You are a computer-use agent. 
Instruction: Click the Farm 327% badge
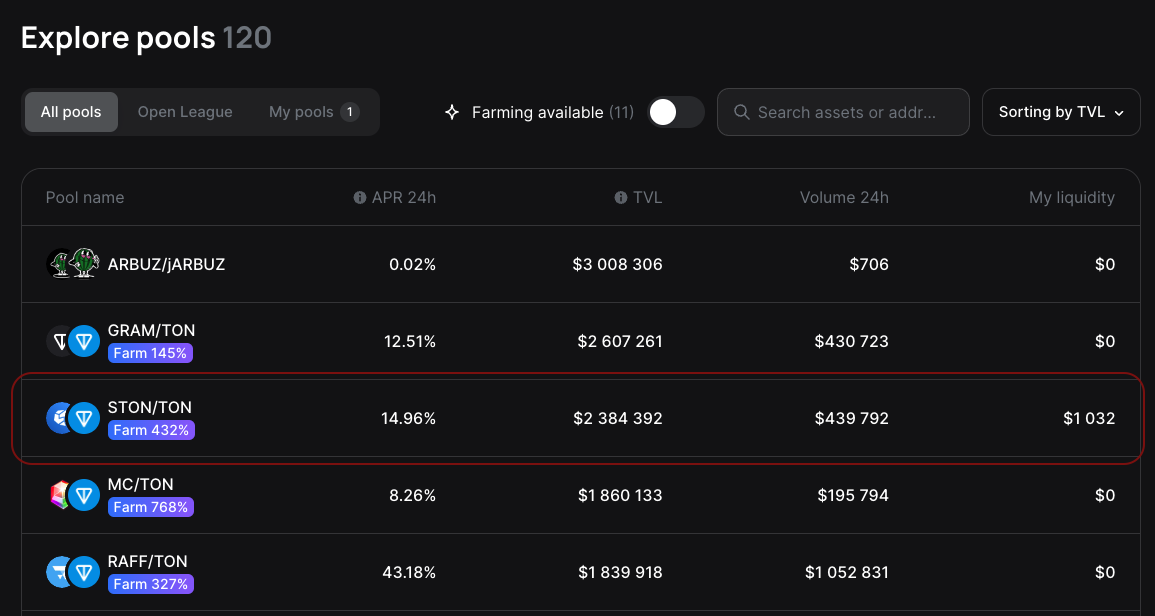click(151, 584)
